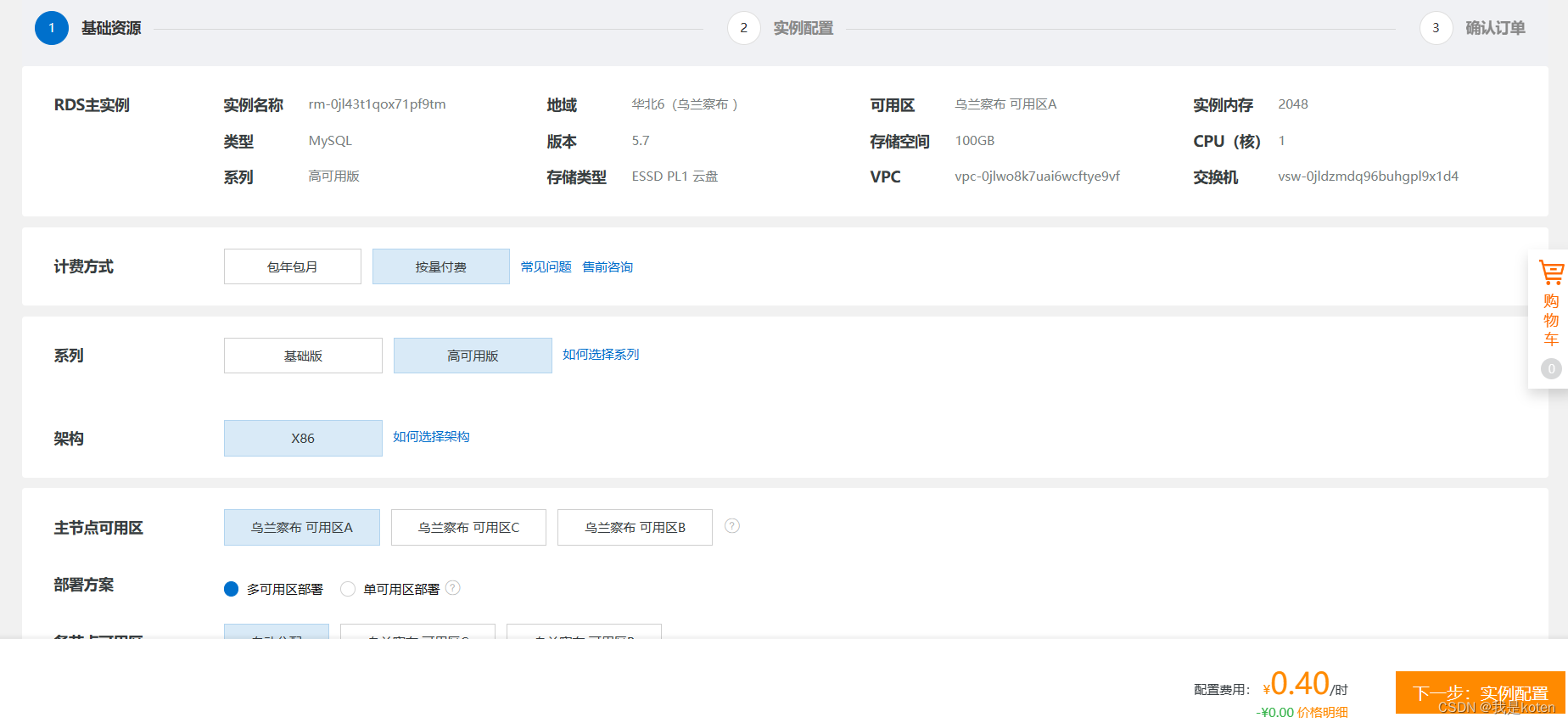Click the cart count badge showing 0
Screen dimensions: 1568x723
[x=1551, y=368]
